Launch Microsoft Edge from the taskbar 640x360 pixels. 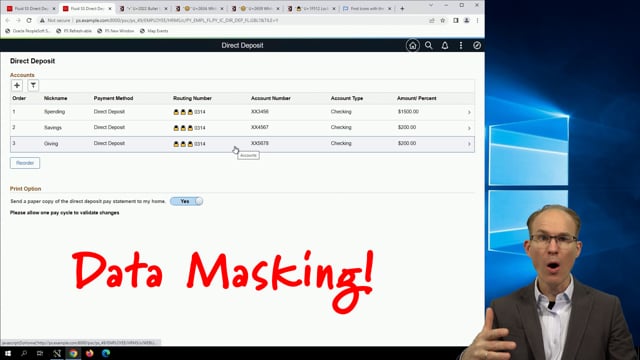tap(106, 353)
